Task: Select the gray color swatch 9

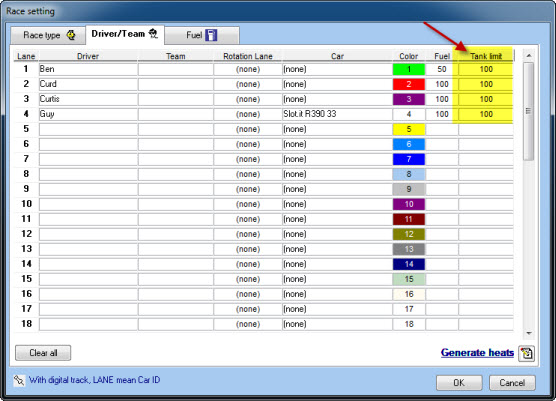Action: point(409,189)
